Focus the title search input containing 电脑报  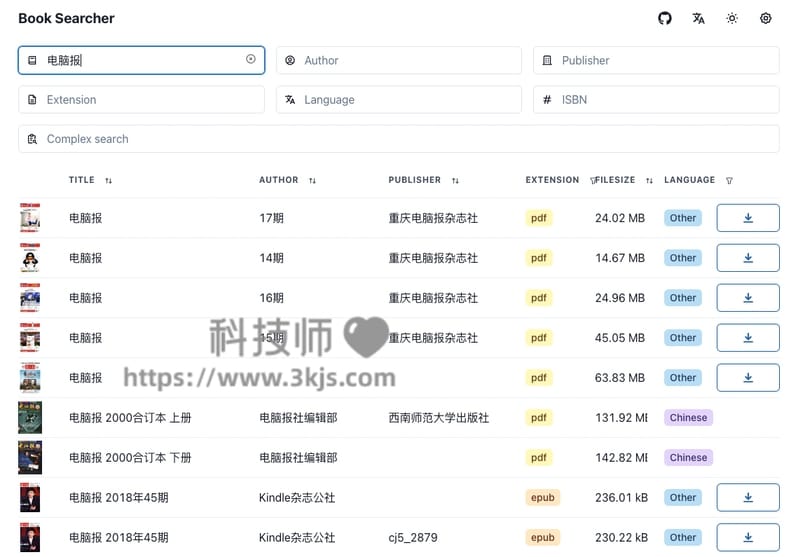(141, 60)
